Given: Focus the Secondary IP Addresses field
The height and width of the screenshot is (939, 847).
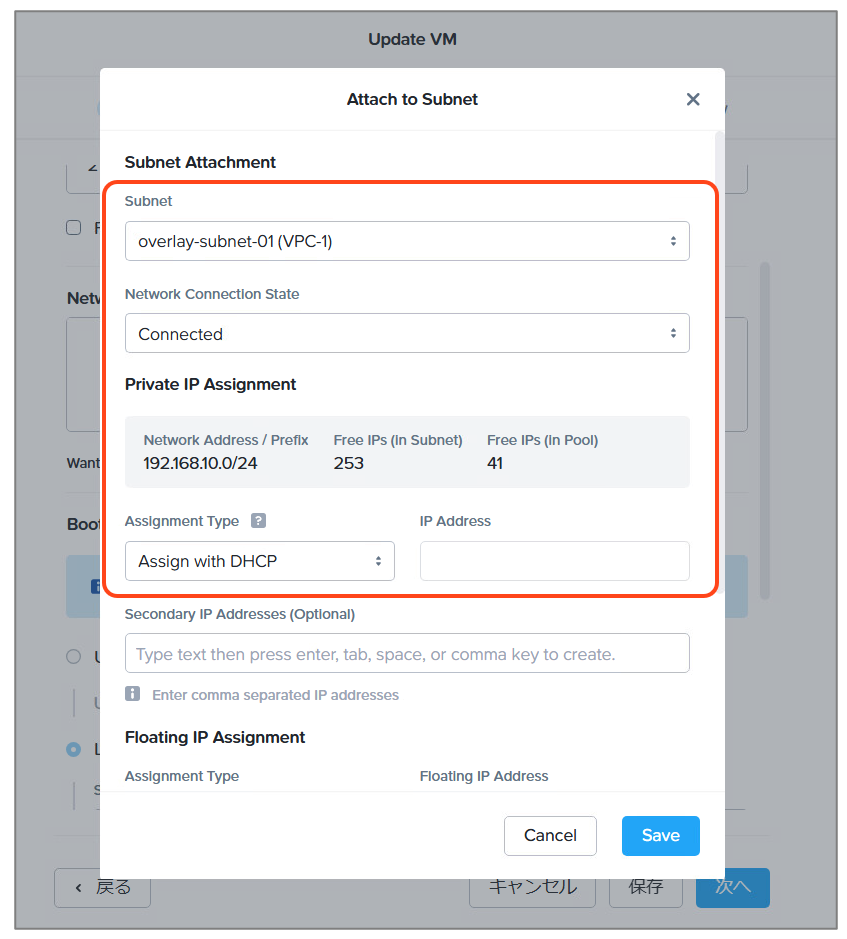Looking at the screenshot, I should coord(406,654).
